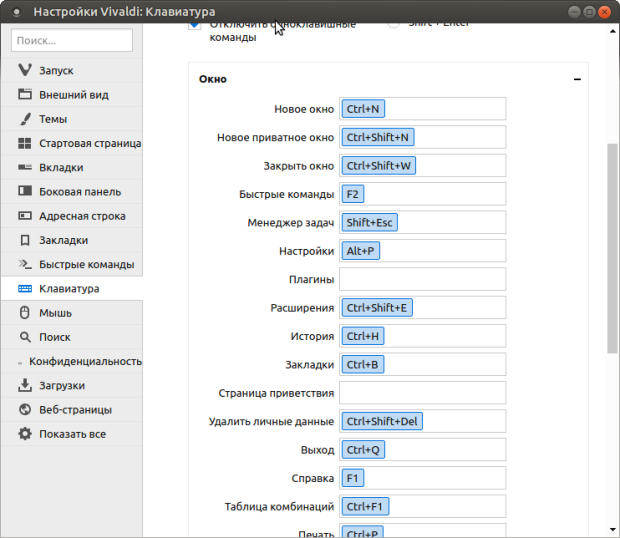620x538 pixels.
Task: Disable the Отключить одноклавишные команды checkbox
Action: tap(194, 25)
